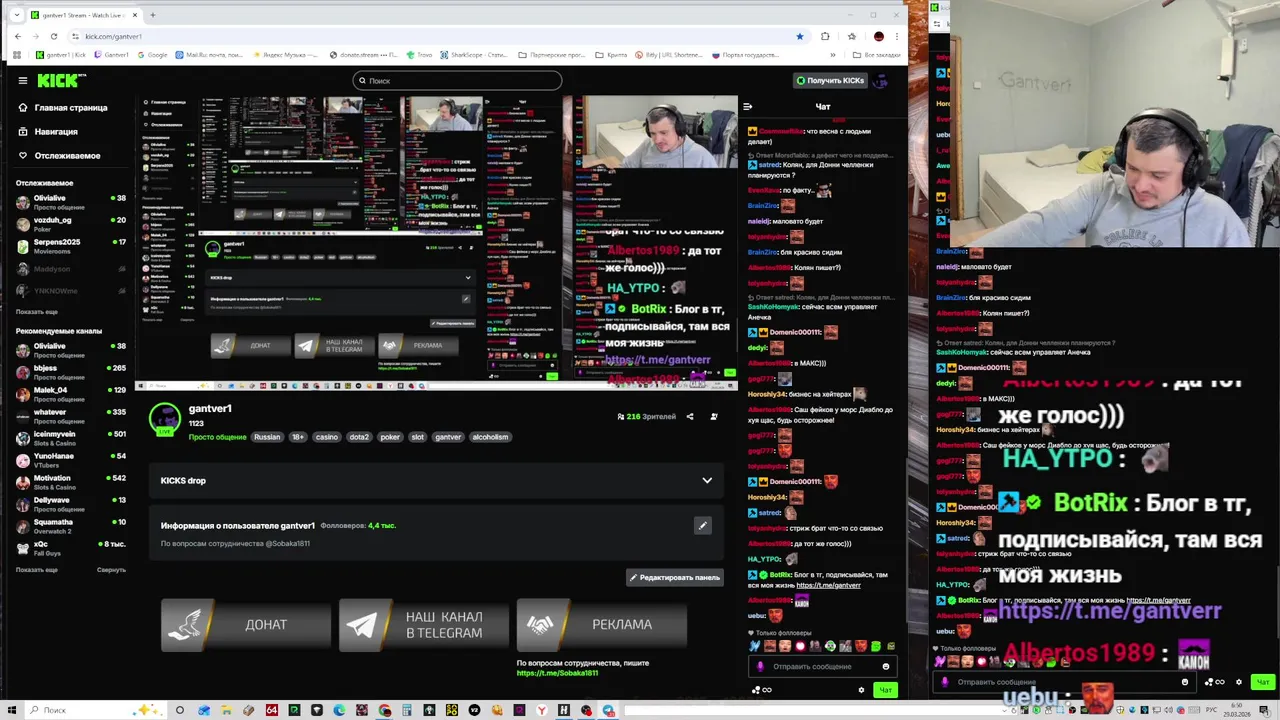This screenshot has height=720, width=1280.
Task: Open the Kick hamburger sidebar menu
Action: click(22, 80)
